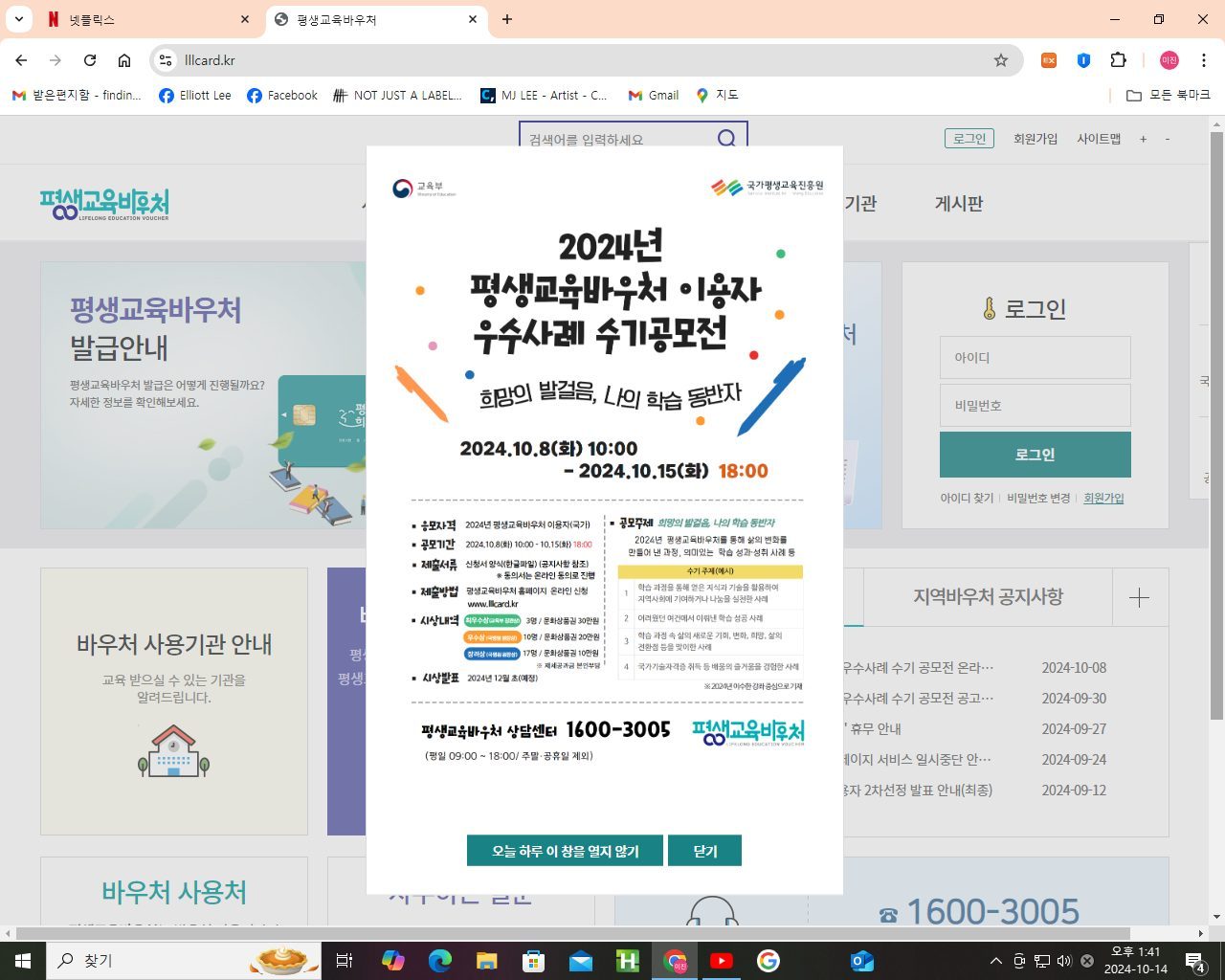
Task: Close the 평생교육바우처 browser tab
Action: click(x=473, y=19)
